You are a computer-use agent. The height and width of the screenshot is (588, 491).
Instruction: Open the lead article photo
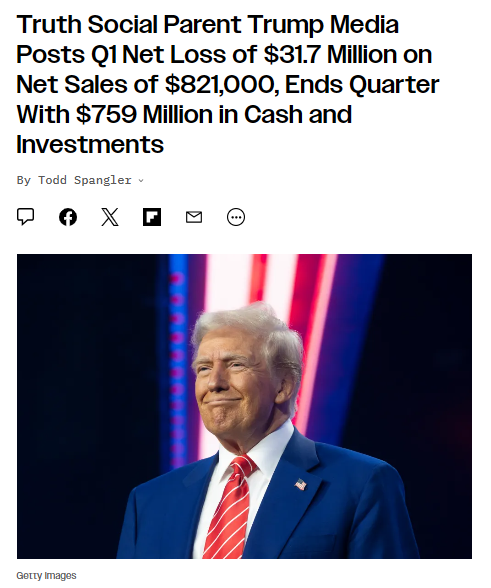click(x=244, y=406)
